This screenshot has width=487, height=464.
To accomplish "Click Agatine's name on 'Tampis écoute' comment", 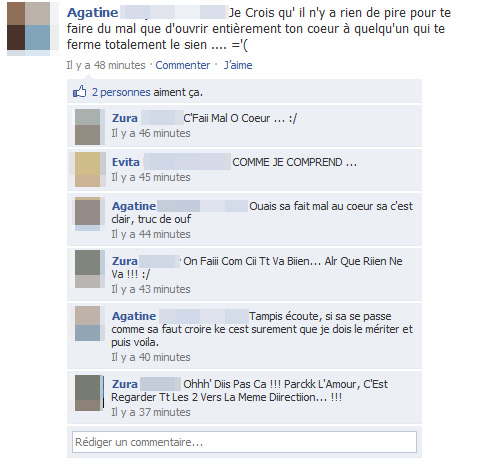I will pos(134,316).
